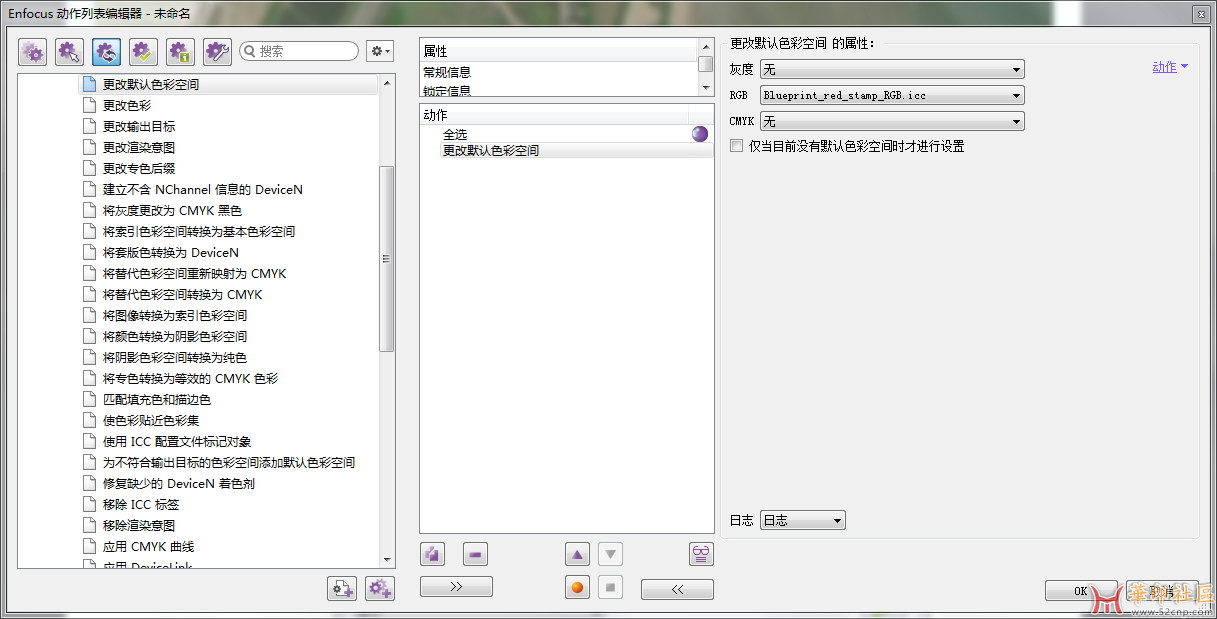Image resolution: width=1217 pixels, height=619 pixels.
Task: Select 移除渲染意图
Action: pos(139,525)
